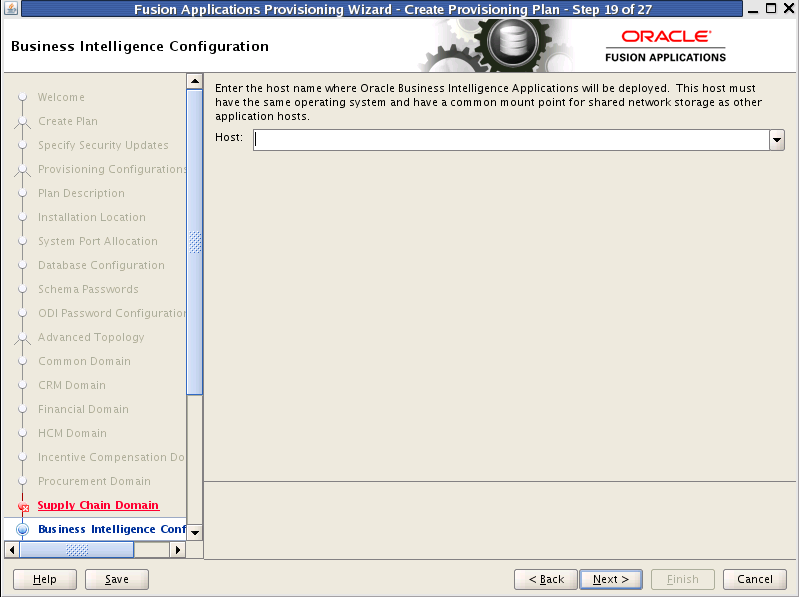Click the Specify Security Updates step bullet icon
The image size is (799, 597).
(22, 145)
